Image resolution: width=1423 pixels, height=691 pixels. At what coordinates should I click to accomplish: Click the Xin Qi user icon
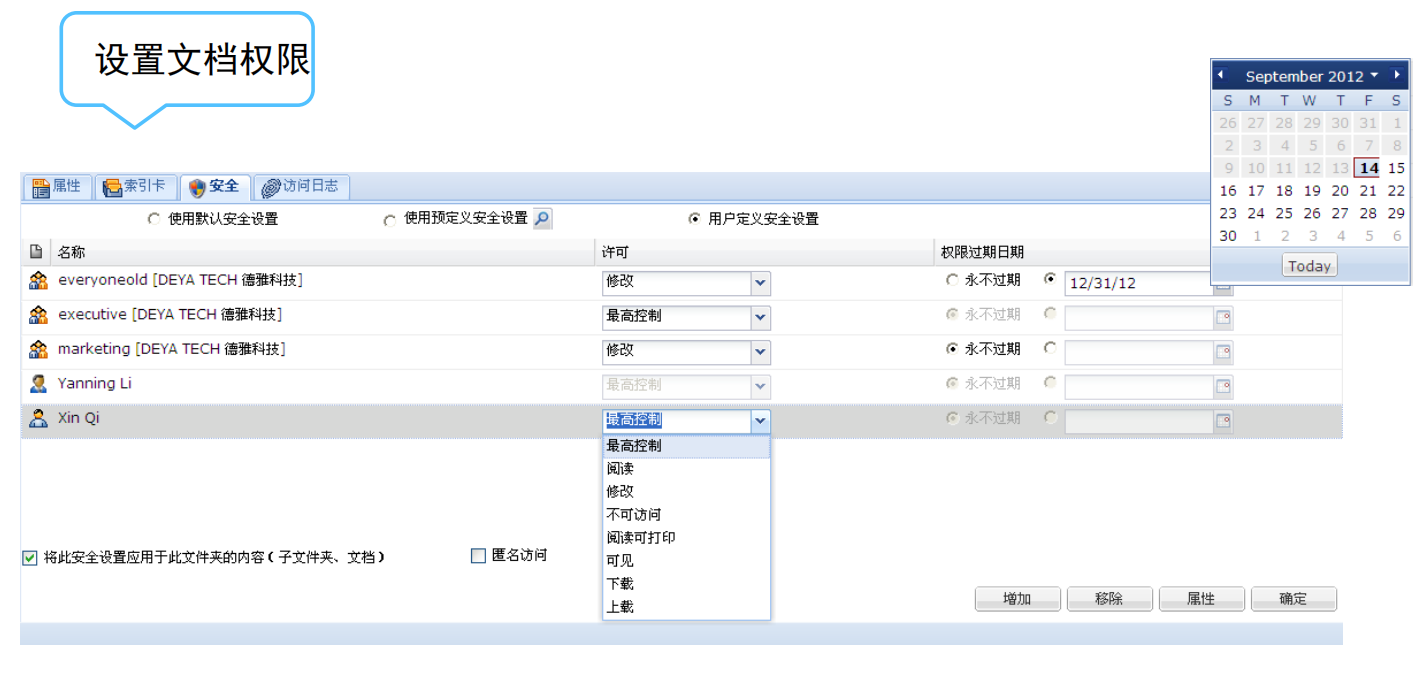tap(38, 419)
